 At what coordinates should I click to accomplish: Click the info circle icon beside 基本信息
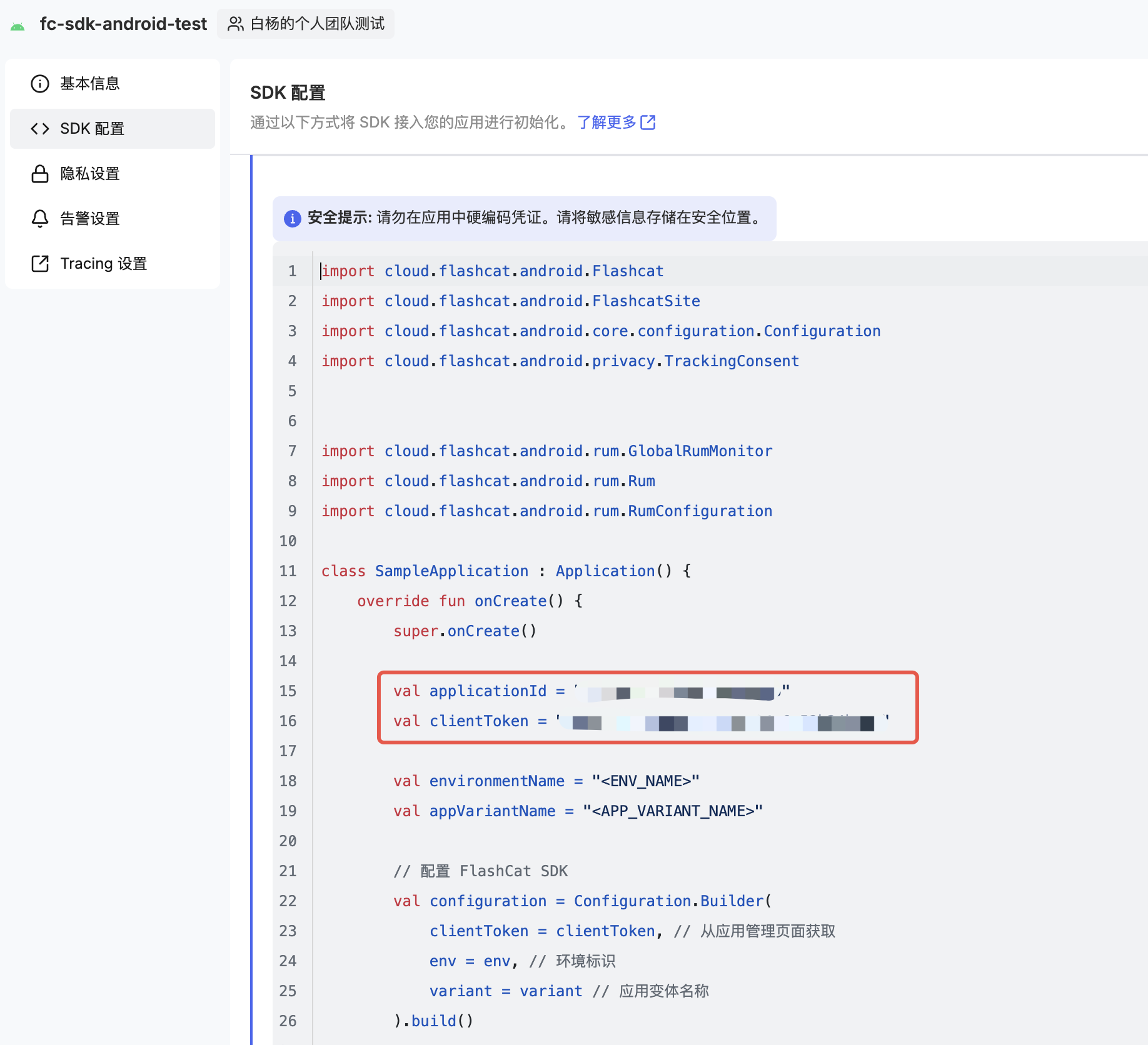[x=40, y=84]
